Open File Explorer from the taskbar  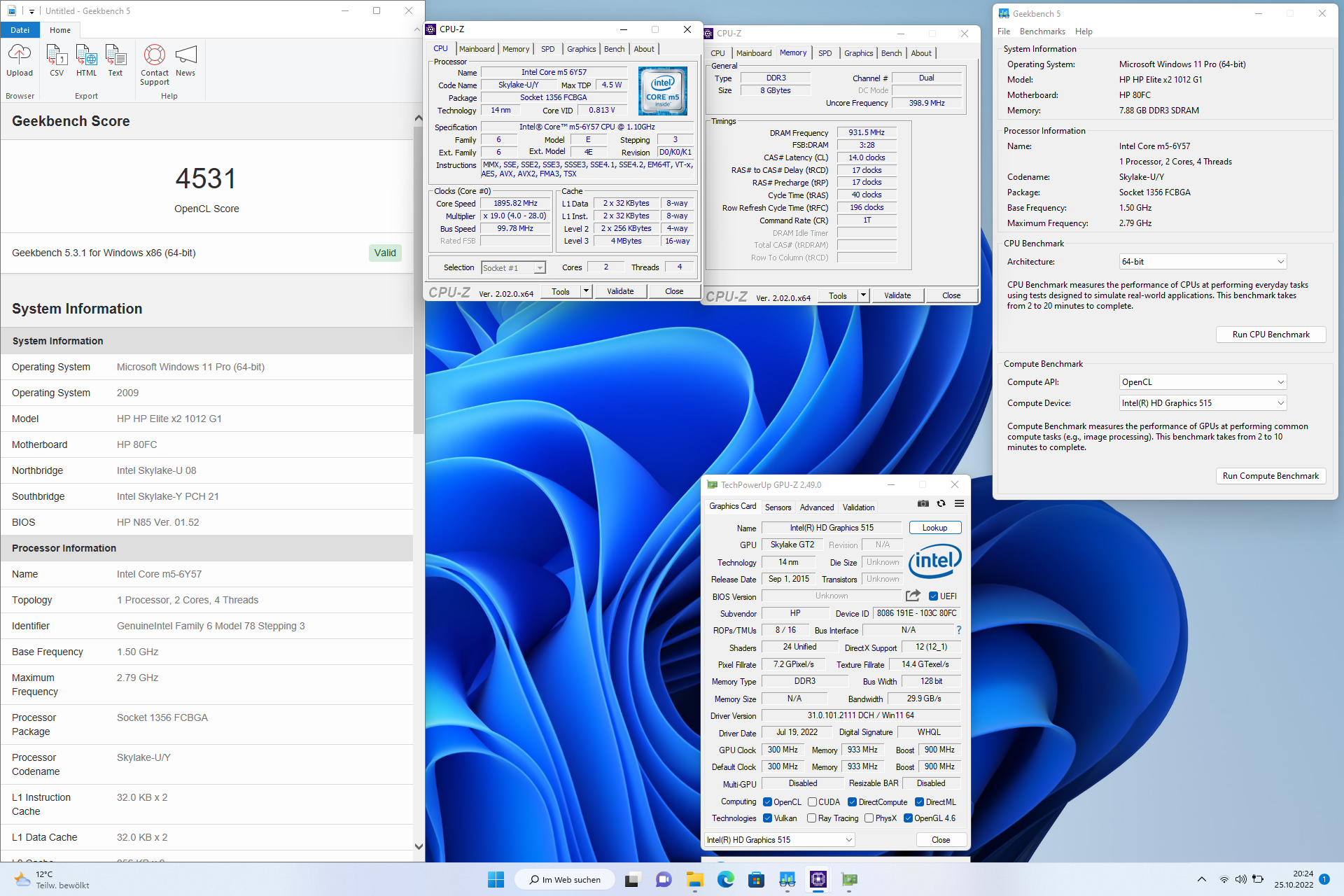pyautogui.click(x=695, y=880)
